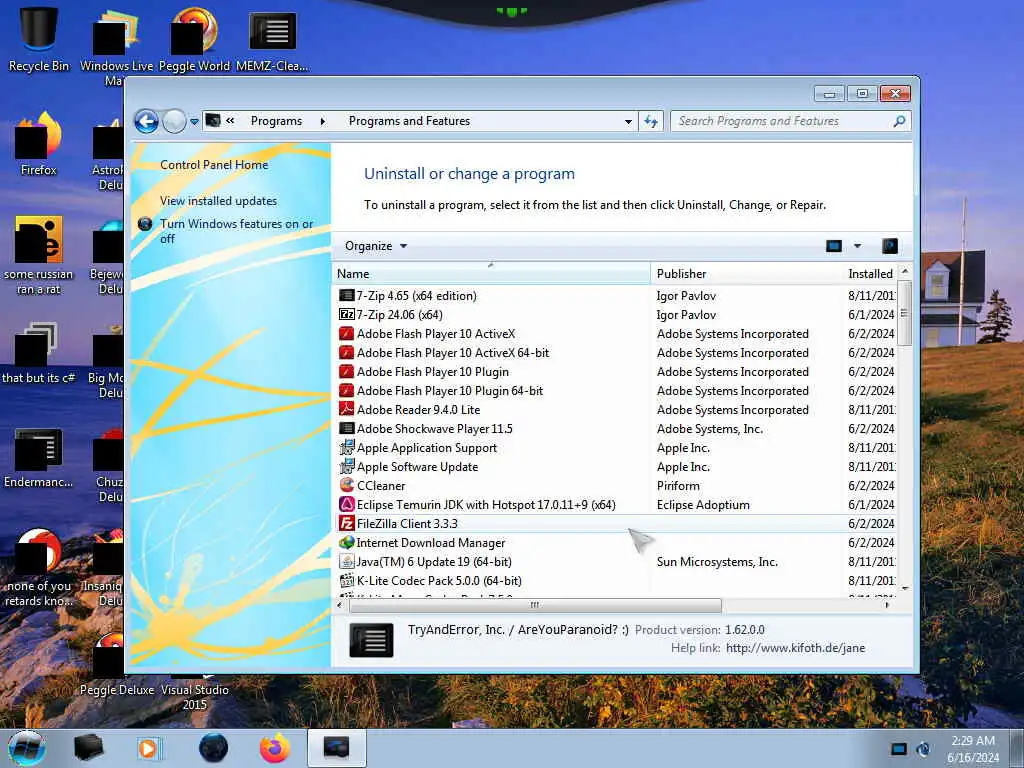Click the FileZilla program icon
This screenshot has width=1024, height=768.
pyautogui.click(x=347, y=524)
